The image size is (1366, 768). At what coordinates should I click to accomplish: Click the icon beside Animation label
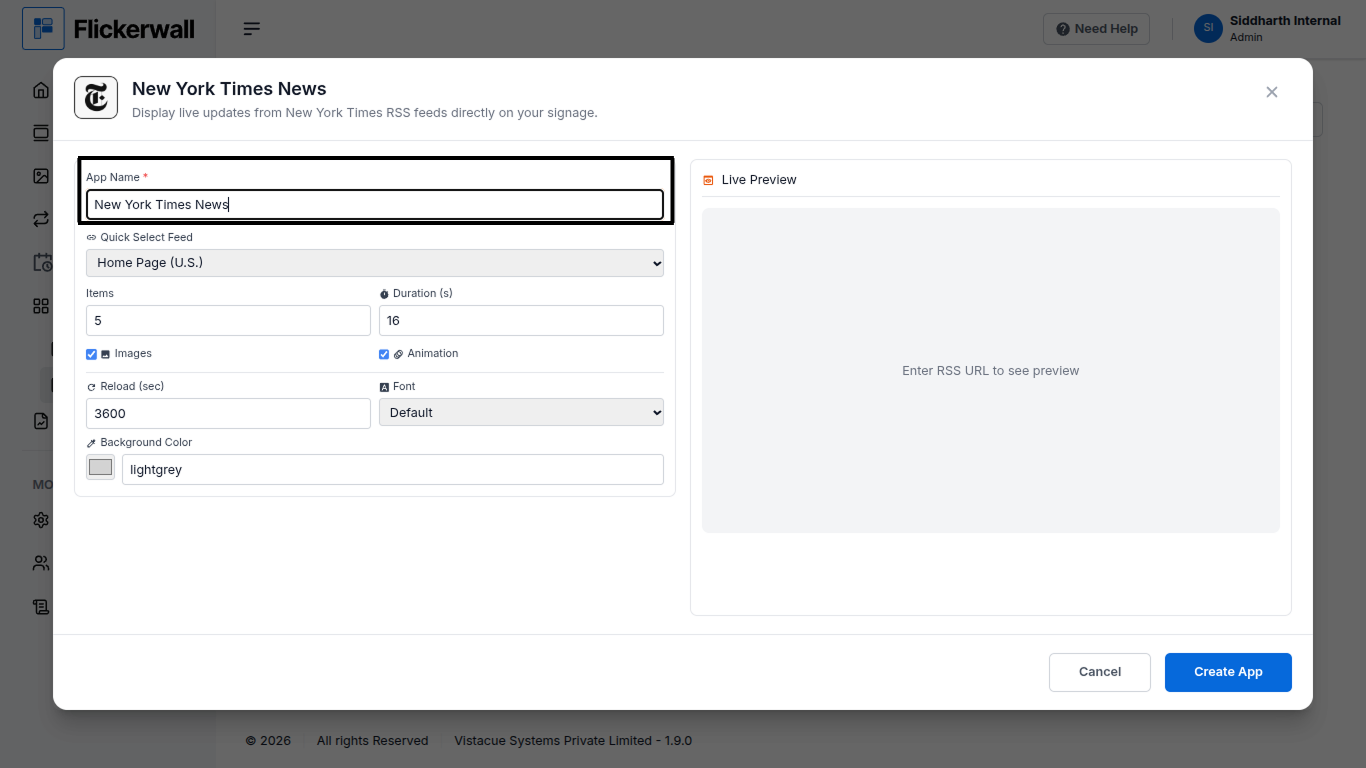[398, 354]
